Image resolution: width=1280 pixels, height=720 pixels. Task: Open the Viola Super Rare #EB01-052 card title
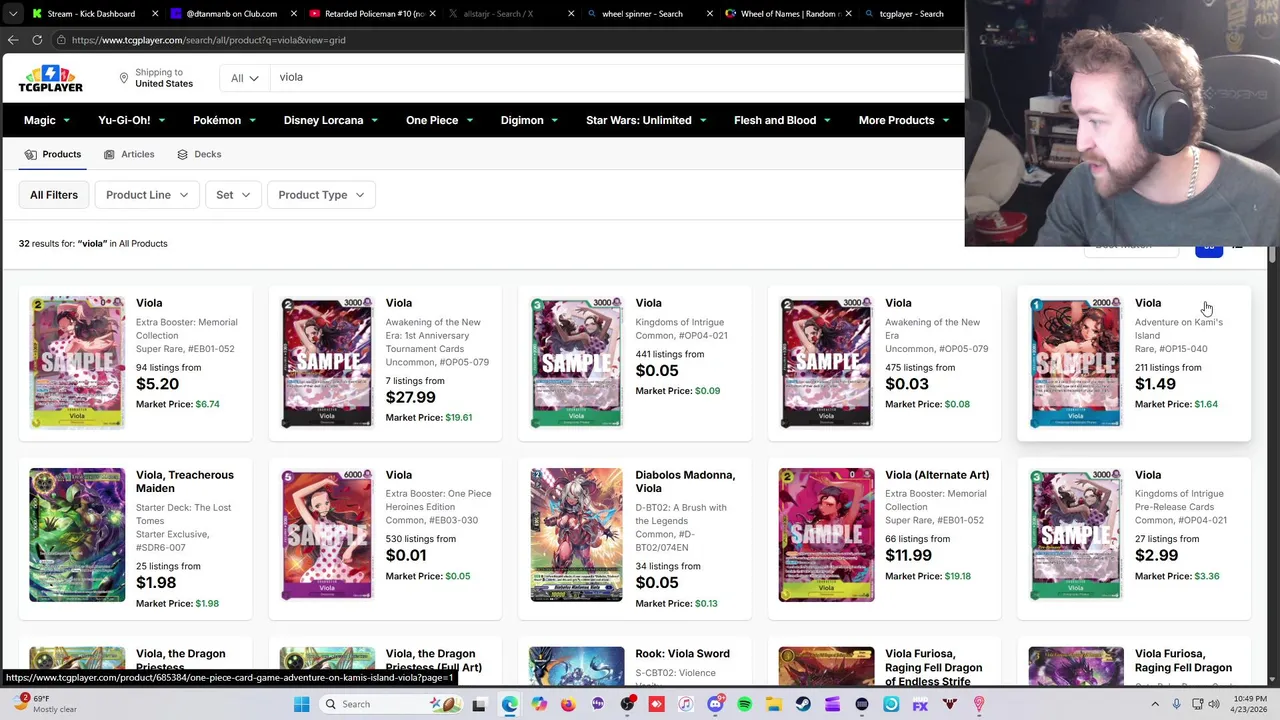click(149, 303)
